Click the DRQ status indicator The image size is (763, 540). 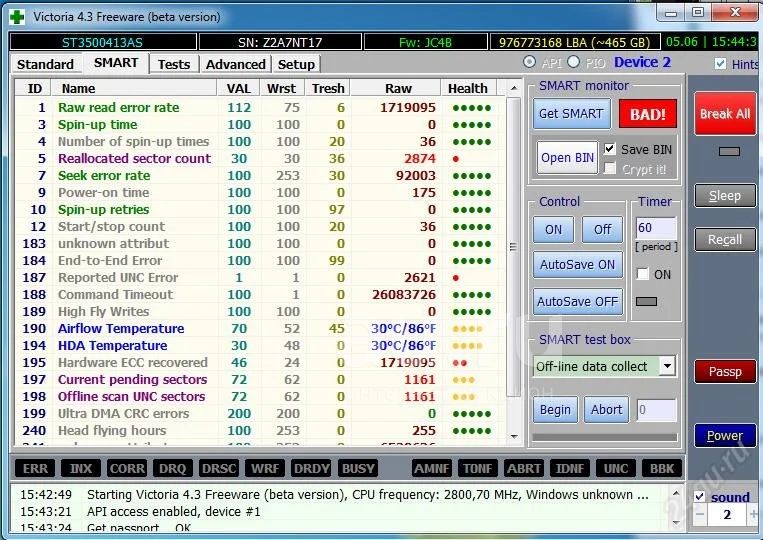point(173,468)
